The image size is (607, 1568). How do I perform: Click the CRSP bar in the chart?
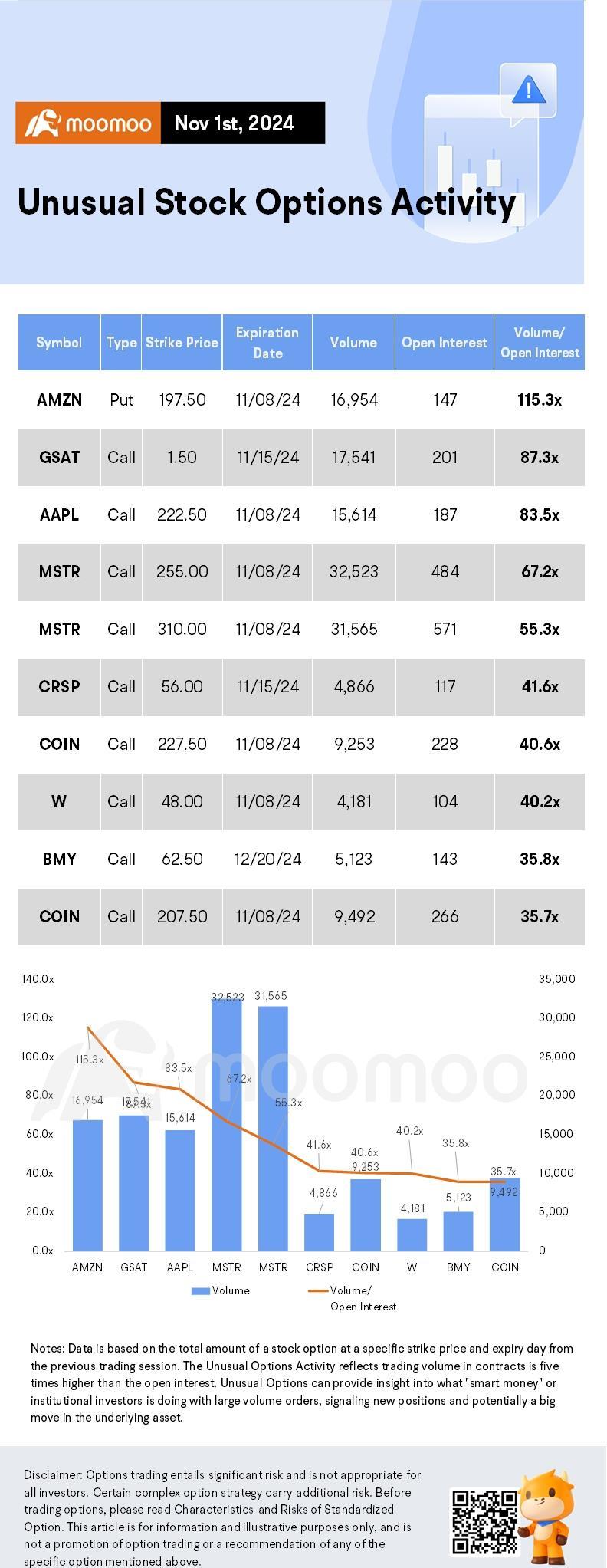click(320, 1232)
